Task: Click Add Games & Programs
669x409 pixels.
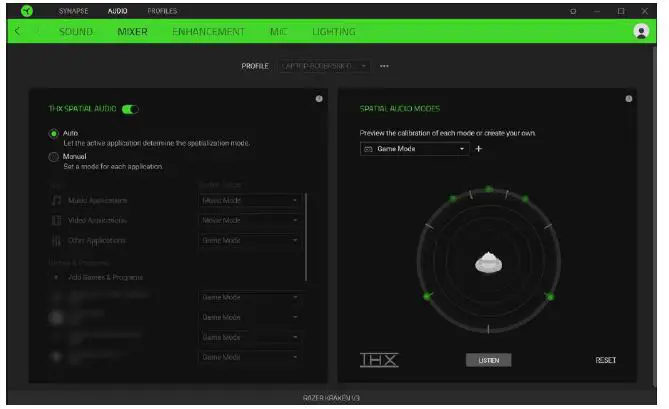Action: pos(105,277)
